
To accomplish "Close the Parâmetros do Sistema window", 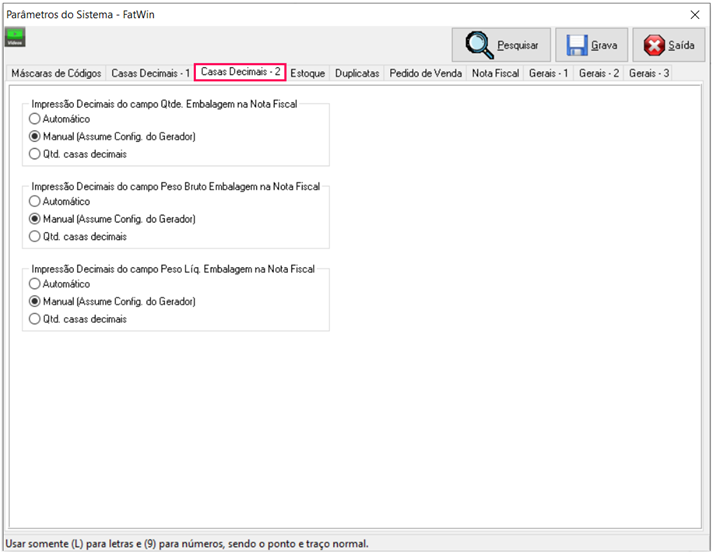I will point(695,15).
